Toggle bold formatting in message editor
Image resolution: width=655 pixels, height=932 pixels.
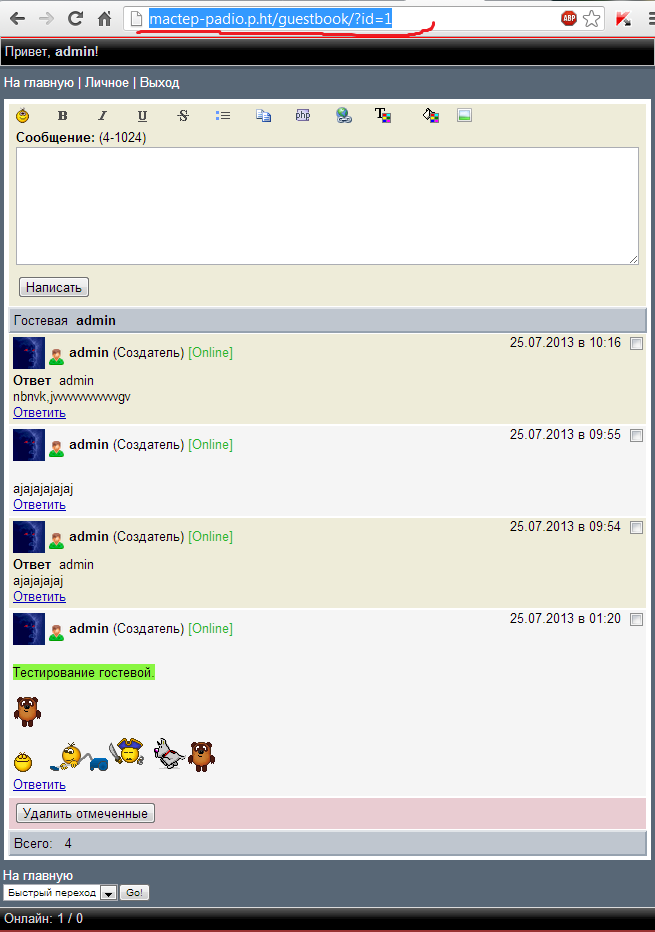[x=62, y=115]
